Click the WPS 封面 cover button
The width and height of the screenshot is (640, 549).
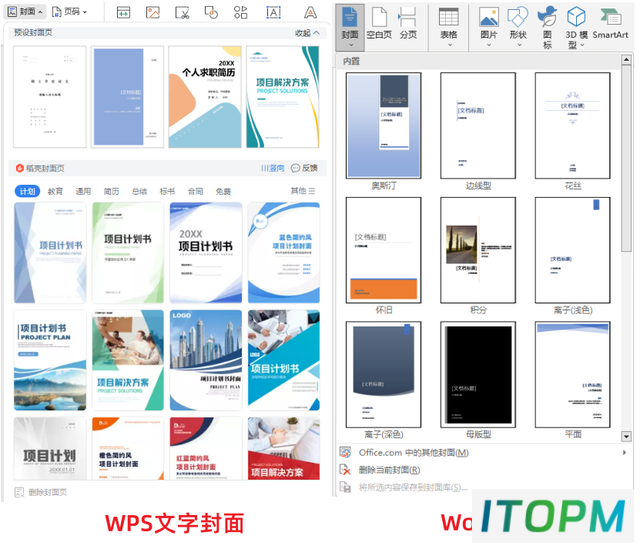coord(24,11)
